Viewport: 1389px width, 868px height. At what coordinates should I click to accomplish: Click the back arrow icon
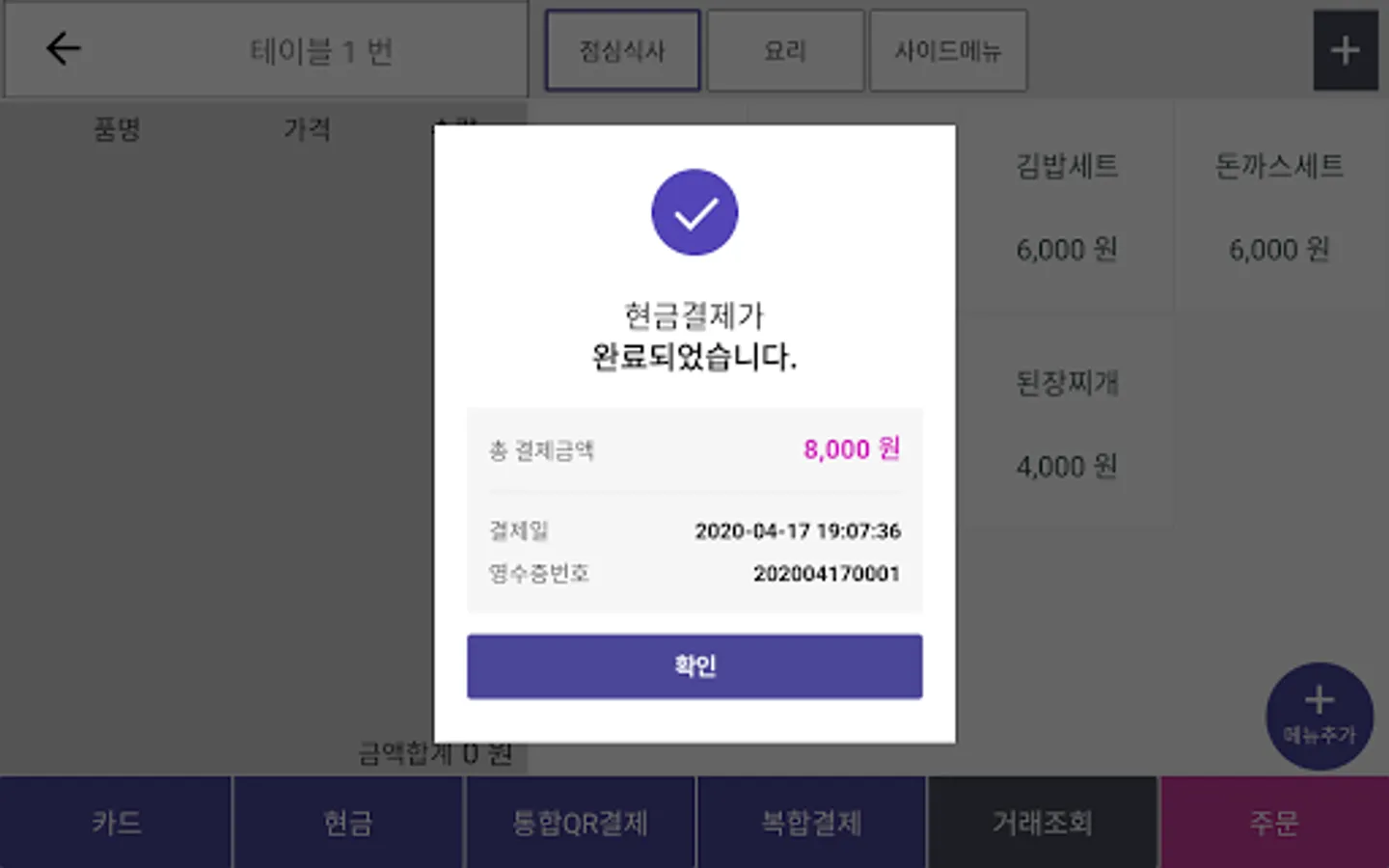click(x=64, y=49)
